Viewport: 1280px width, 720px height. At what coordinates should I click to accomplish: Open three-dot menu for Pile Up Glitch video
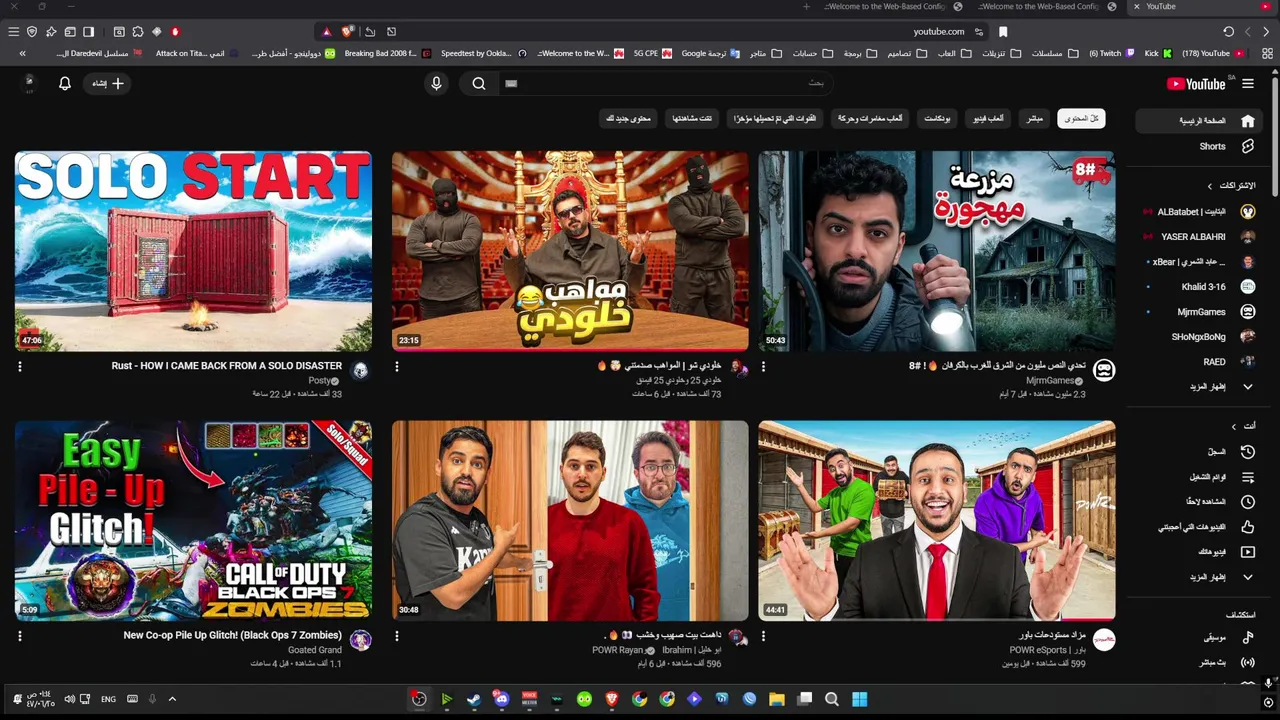click(20, 636)
